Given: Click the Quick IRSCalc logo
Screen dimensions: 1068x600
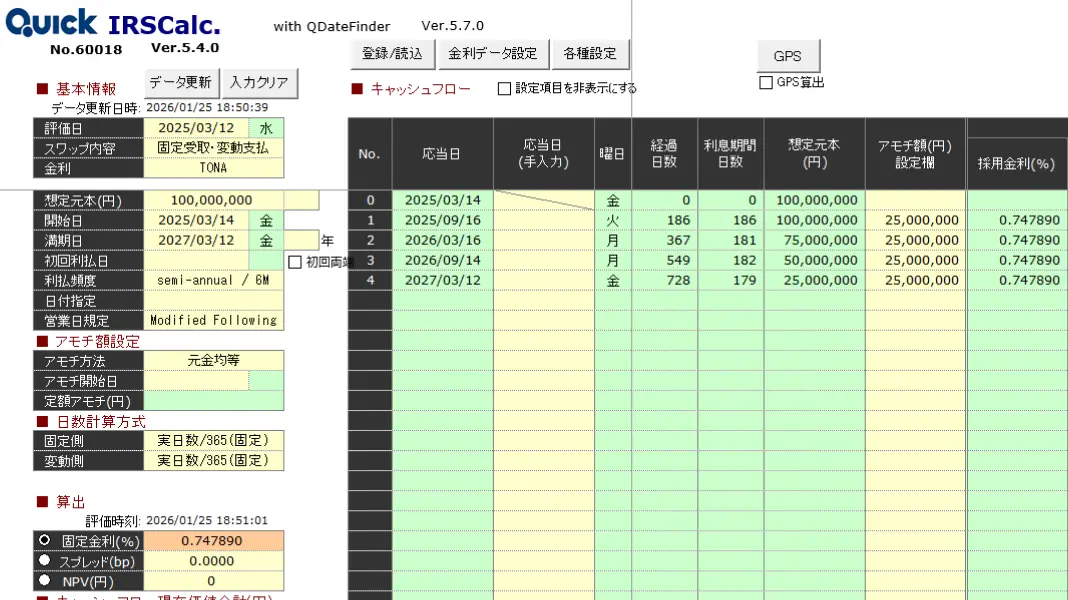Looking at the screenshot, I should click(113, 23).
